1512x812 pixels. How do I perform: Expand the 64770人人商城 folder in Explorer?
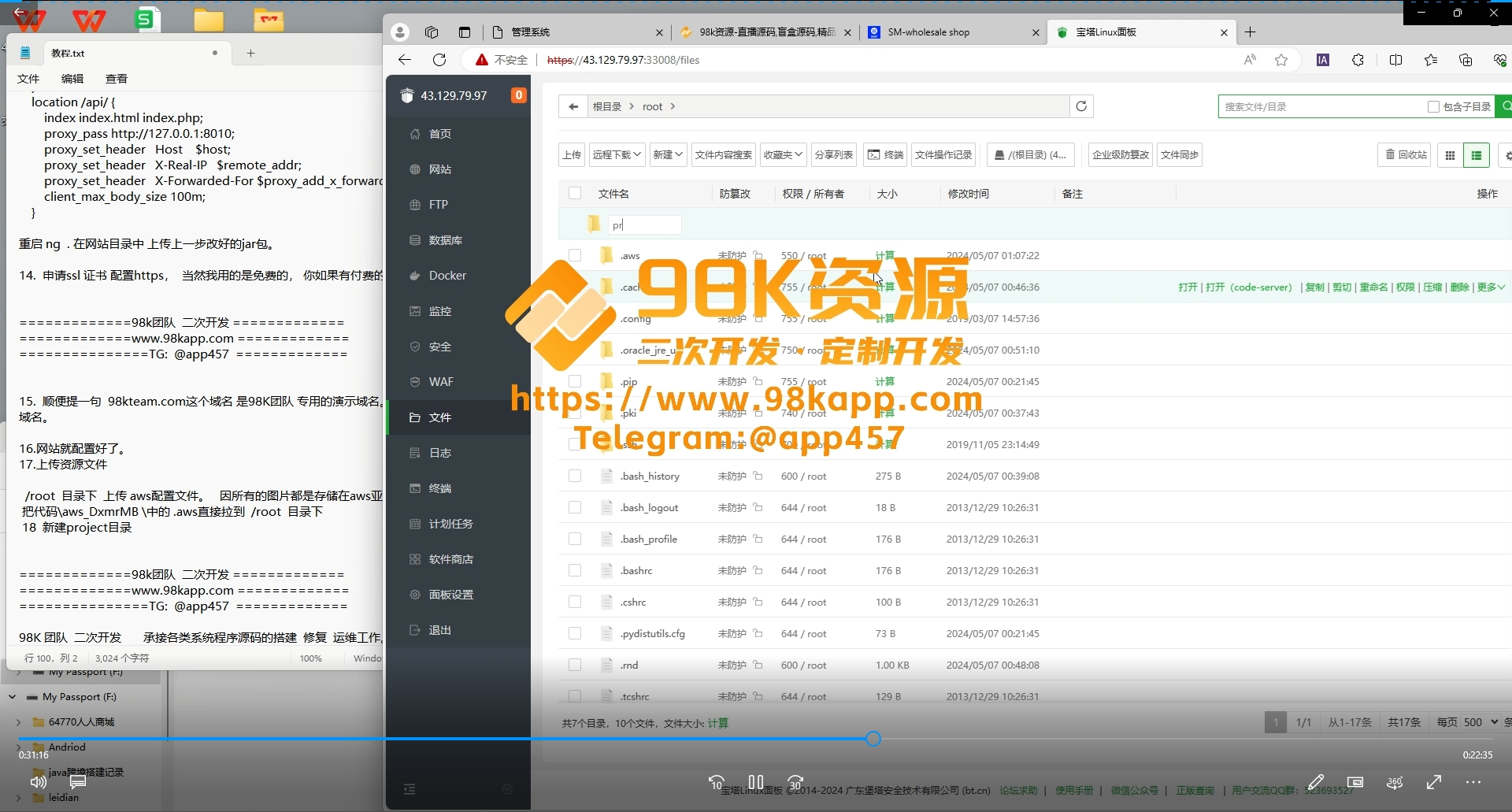(x=19, y=722)
